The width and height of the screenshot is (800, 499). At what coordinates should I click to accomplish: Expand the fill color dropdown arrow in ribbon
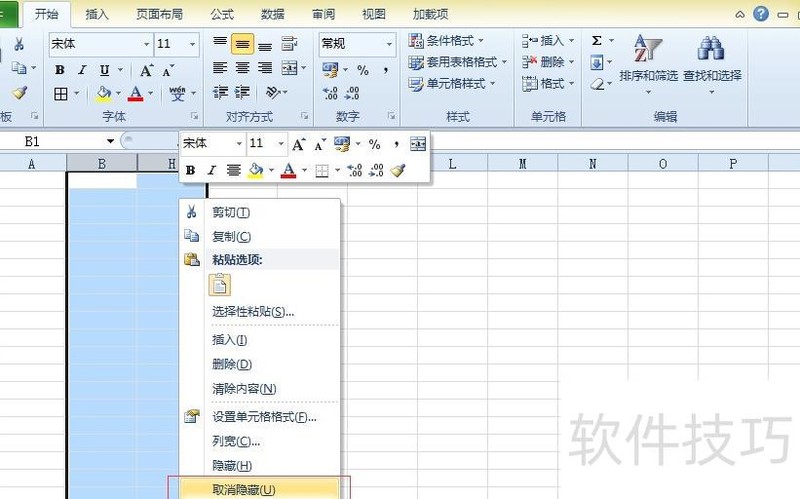pyautogui.click(x=118, y=94)
